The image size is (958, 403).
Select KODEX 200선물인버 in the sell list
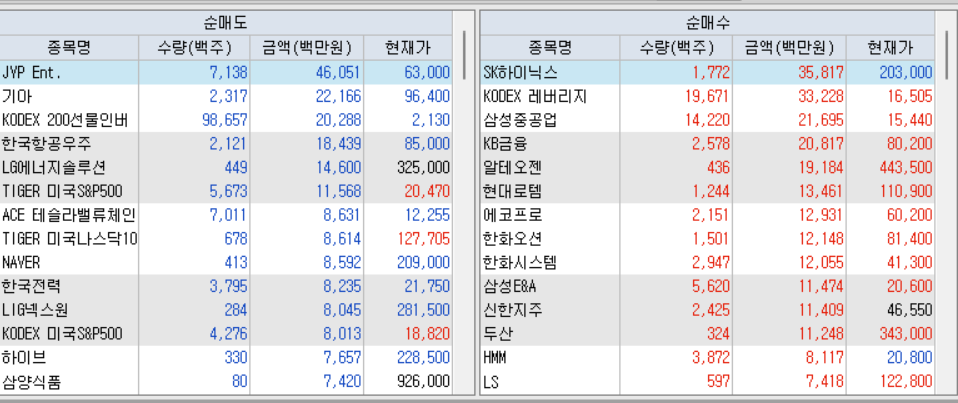[226, 120]
